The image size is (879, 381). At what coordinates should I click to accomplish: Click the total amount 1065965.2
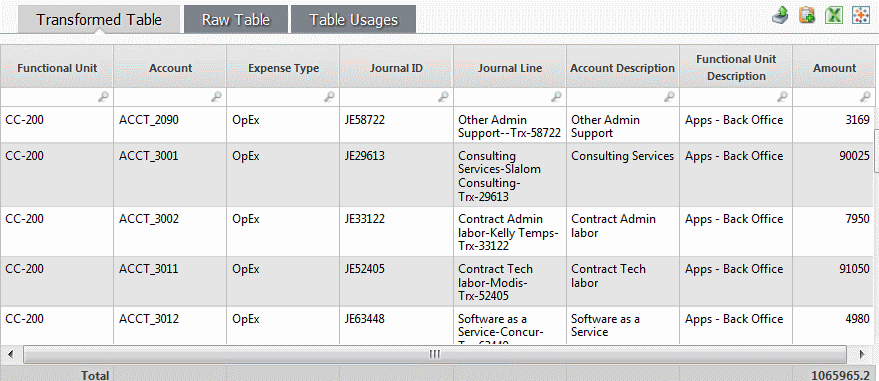click(840, 375)
